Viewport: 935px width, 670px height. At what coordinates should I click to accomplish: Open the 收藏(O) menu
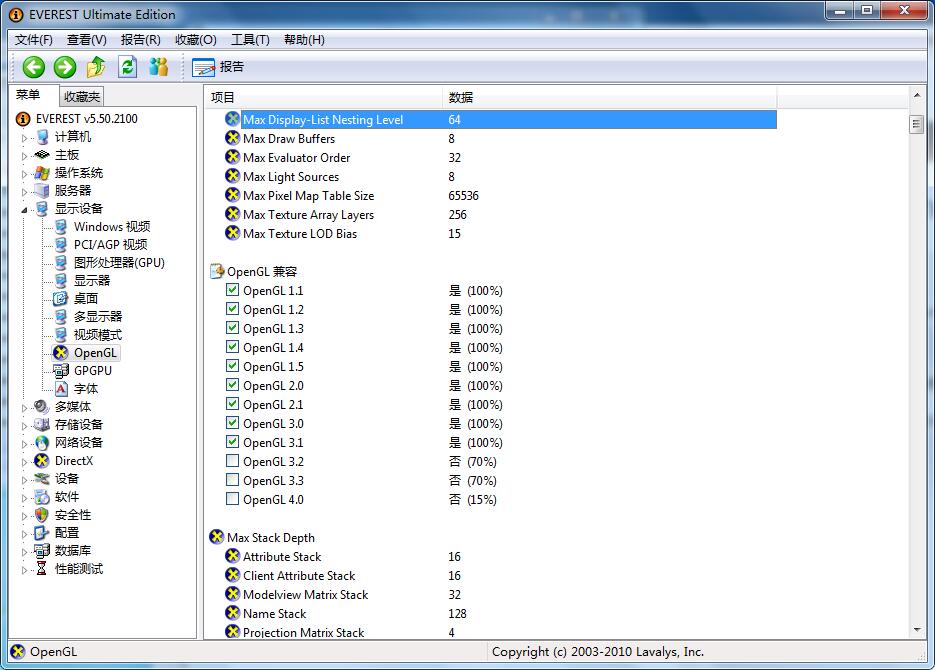point(196,40)
